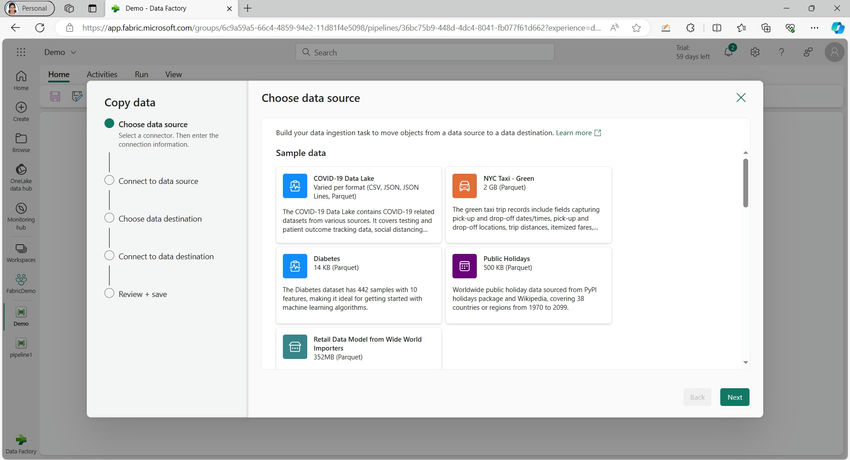Open the Learn more link
The image size is (850, 460).
pos(578,133)
